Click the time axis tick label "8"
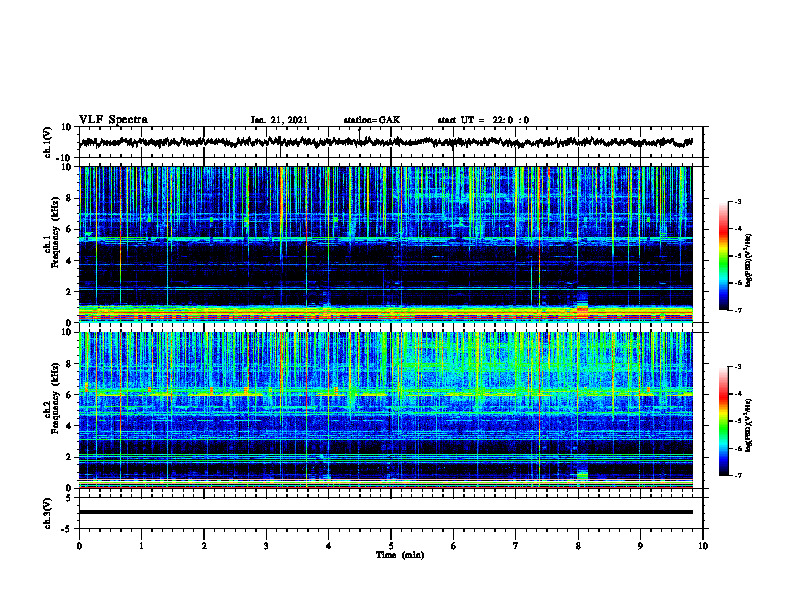792x612 pixels. coord(578,546)
